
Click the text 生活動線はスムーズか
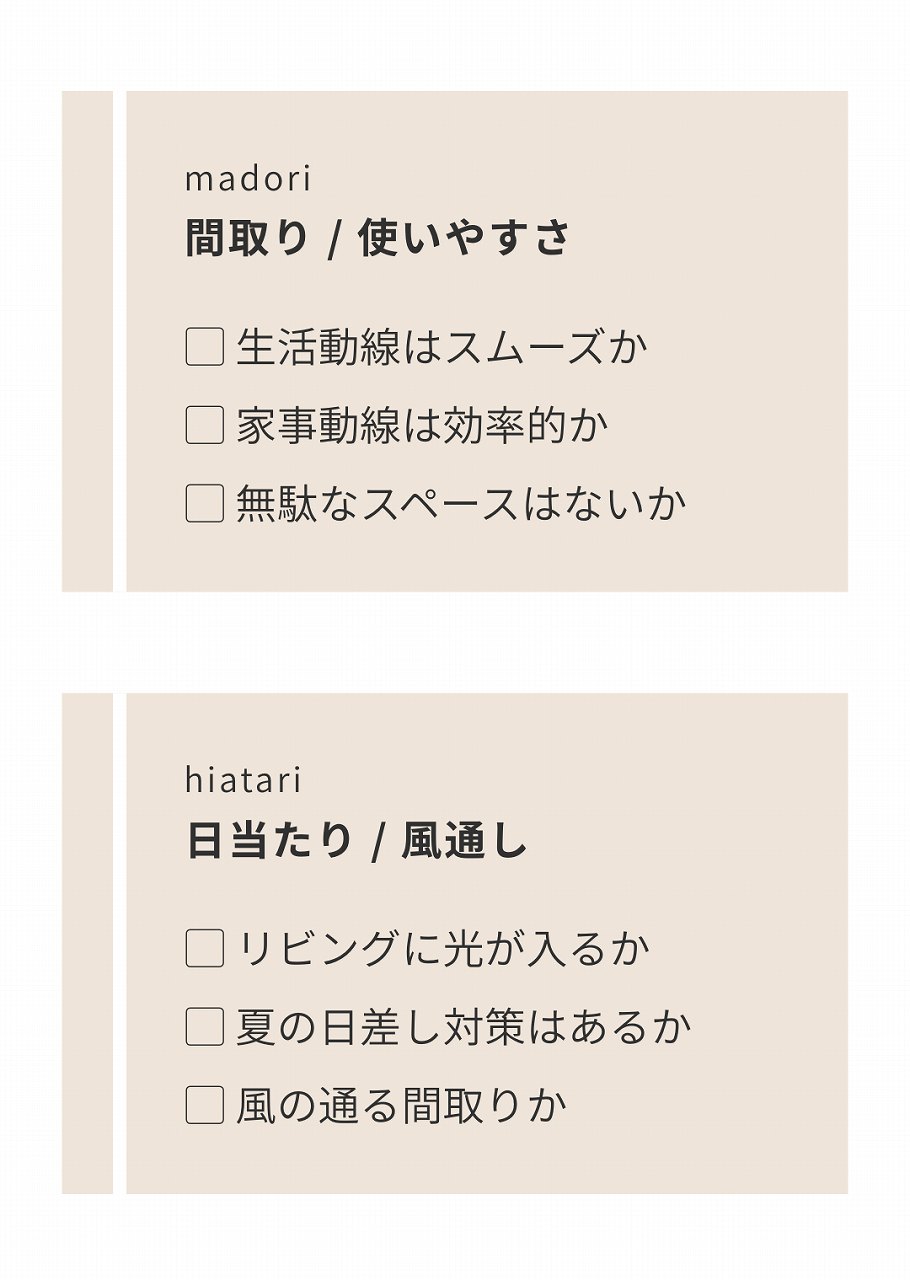click(441, 348)
